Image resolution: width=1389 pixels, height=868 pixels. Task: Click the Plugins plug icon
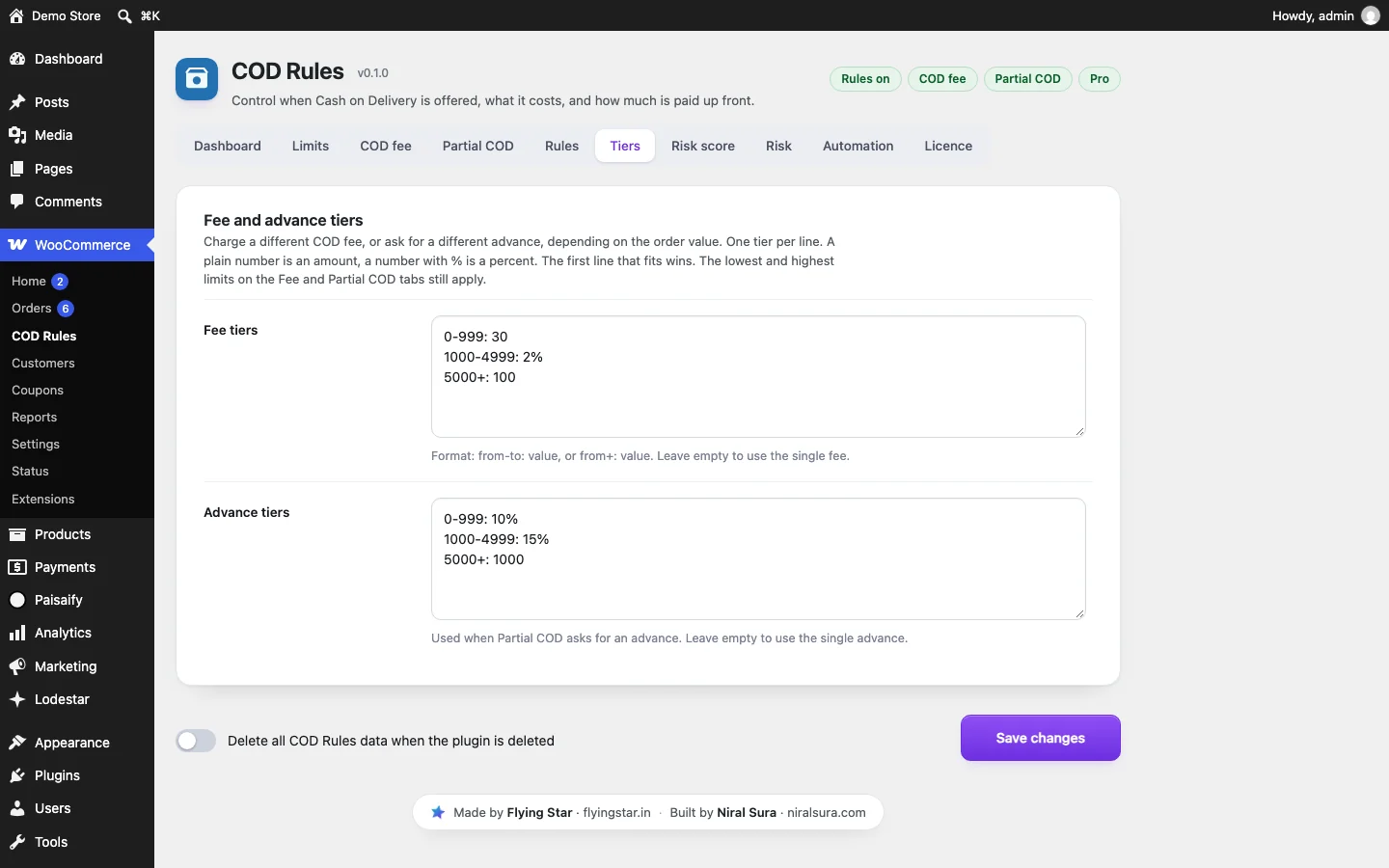(x=17, y=775)
